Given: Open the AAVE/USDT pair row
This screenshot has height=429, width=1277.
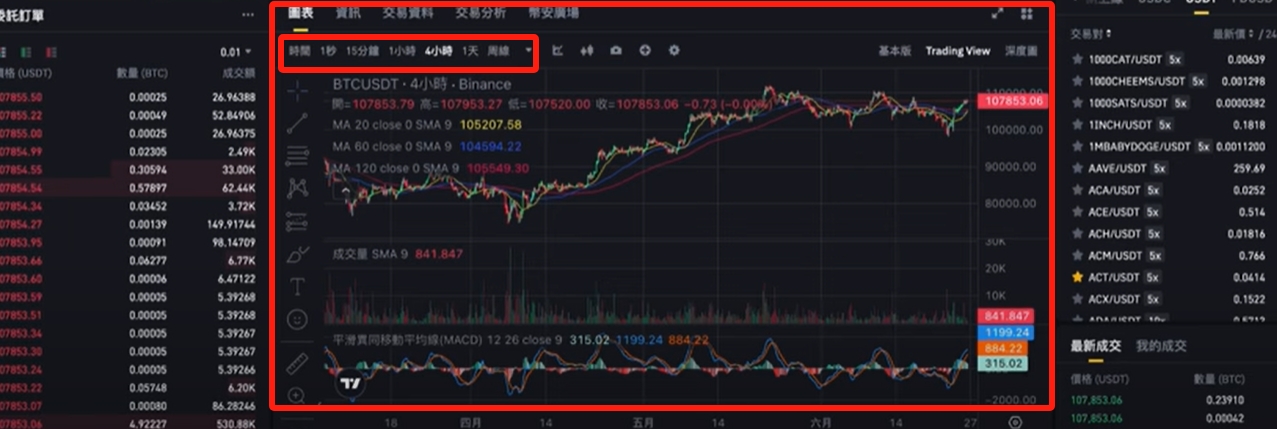Looking at the screenshot, I should point(1166,168).
